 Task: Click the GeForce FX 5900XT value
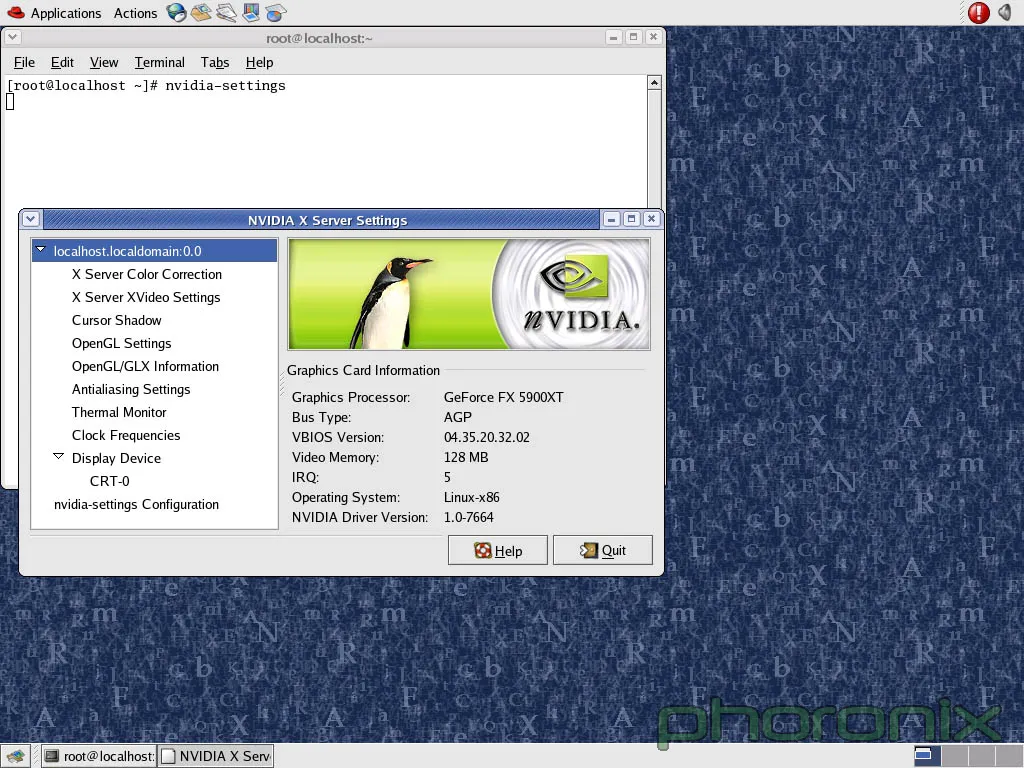pyautogui.click(x=504, y=397)
